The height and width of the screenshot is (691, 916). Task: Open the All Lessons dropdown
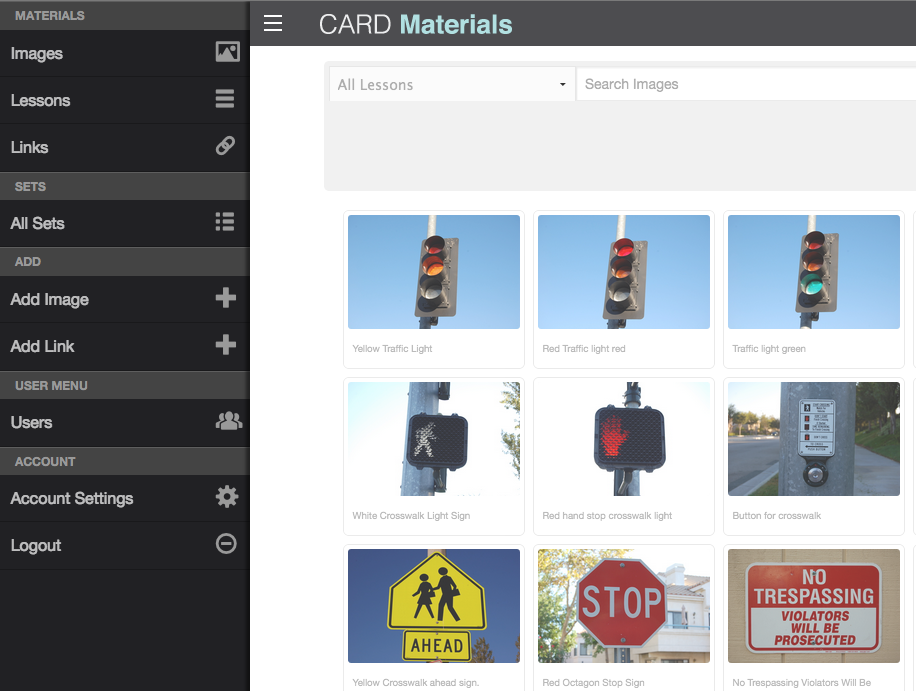pyautogui.click(x=451, y=85)
